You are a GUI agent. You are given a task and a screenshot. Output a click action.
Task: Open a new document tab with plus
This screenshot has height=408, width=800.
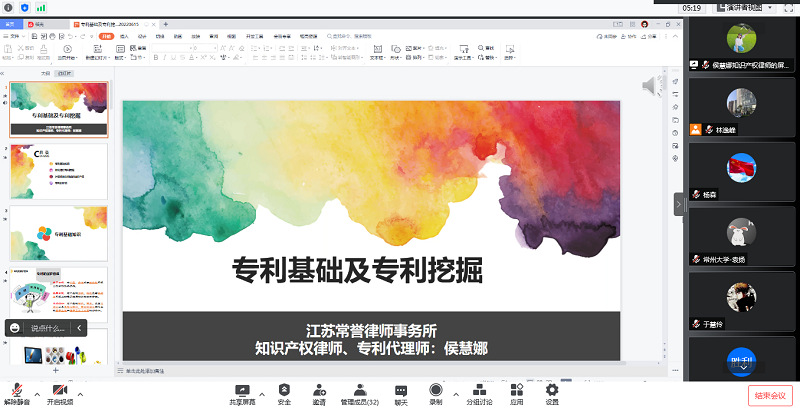(x=166, y=24)
